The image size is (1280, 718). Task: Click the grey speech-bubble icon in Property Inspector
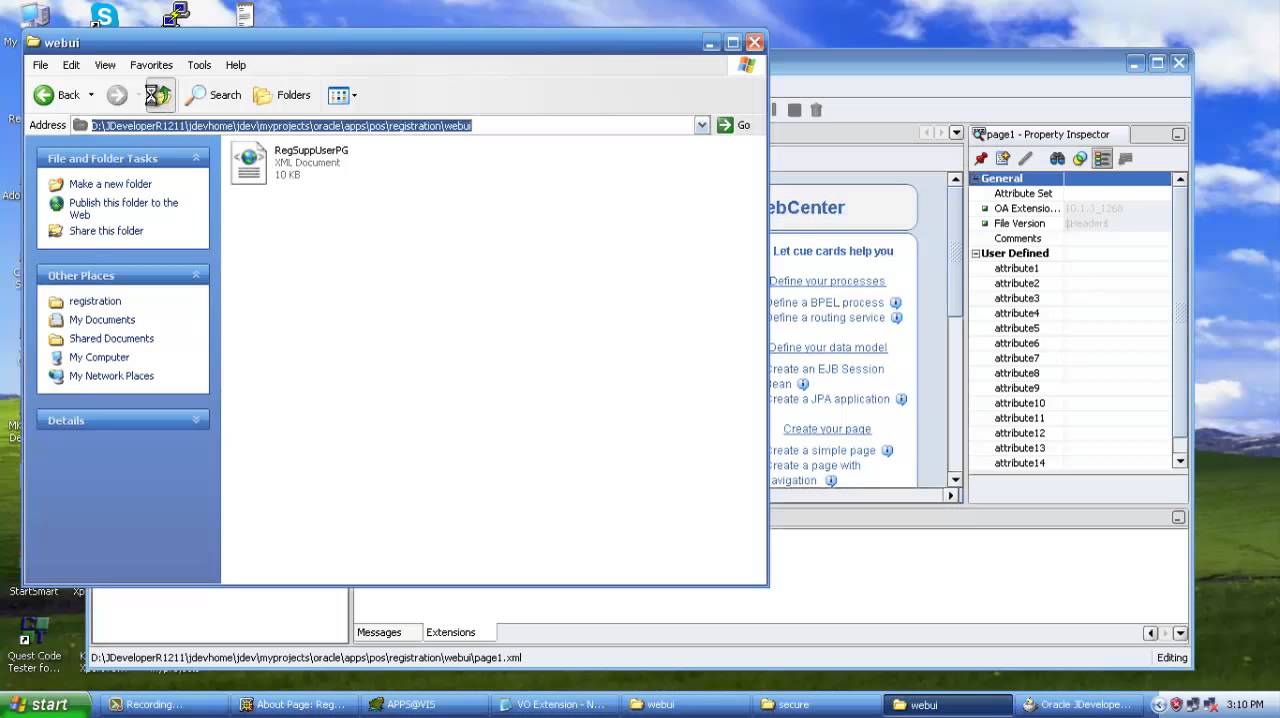(1125, 159)
